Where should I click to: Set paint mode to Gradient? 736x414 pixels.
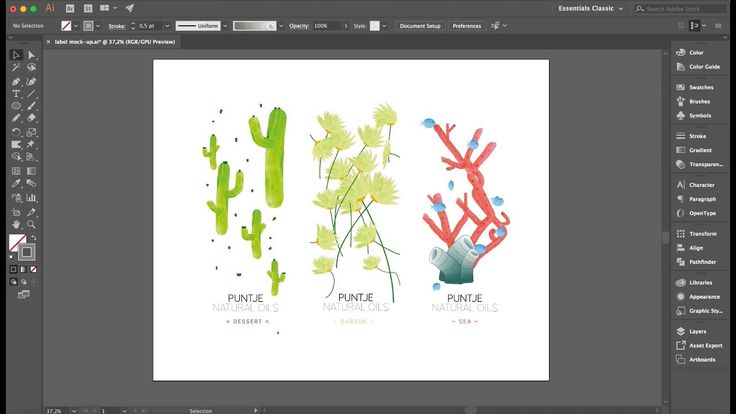click(x=23, y=269)
